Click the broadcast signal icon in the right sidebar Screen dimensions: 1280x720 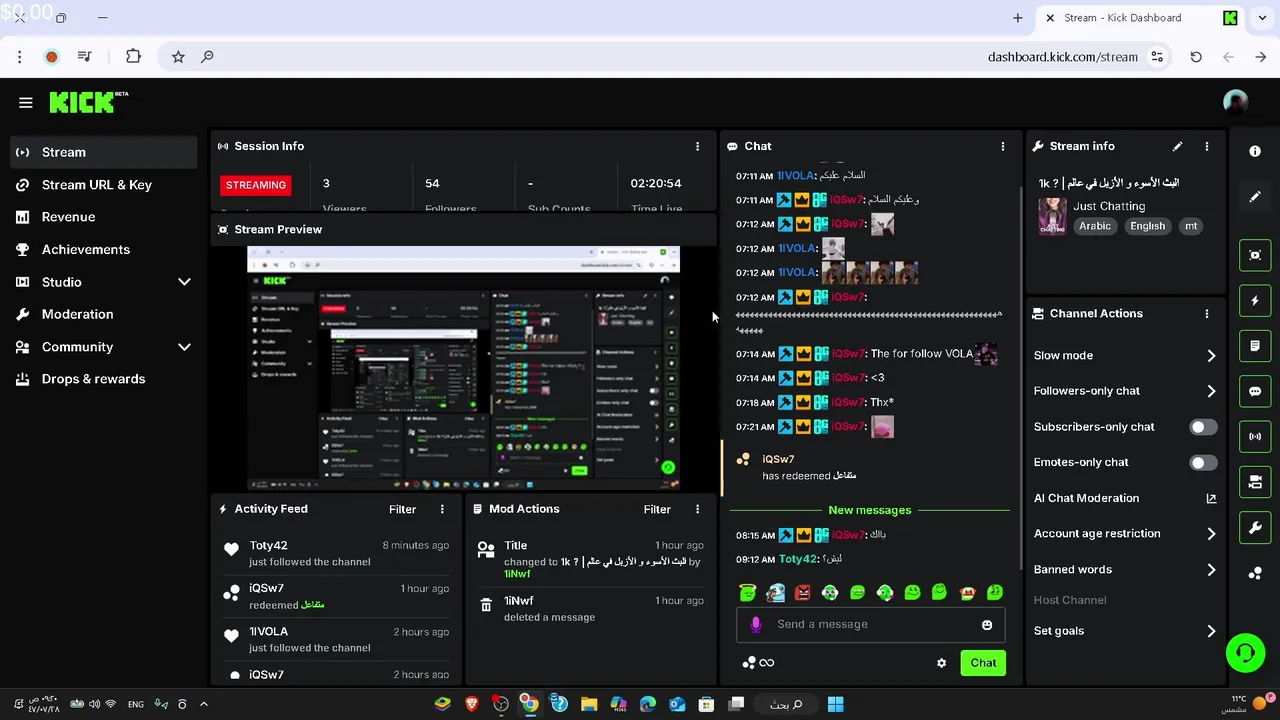pos(1255,436)
